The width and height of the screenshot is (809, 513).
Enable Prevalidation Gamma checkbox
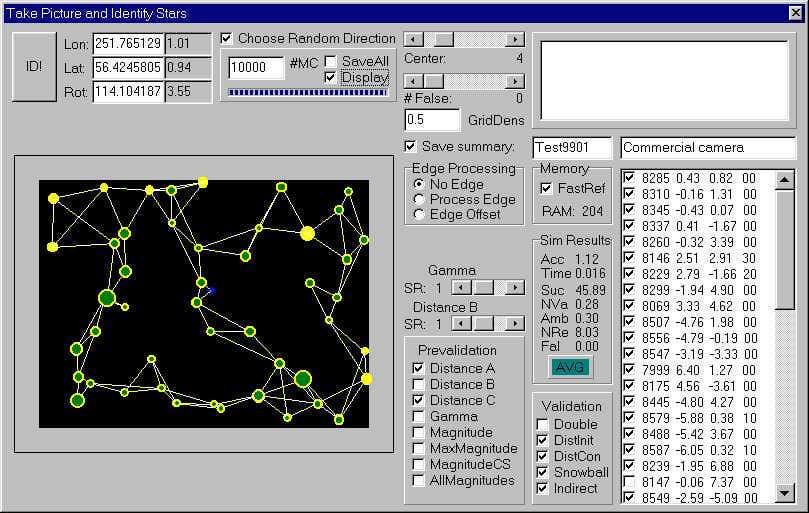click(418, 416)
